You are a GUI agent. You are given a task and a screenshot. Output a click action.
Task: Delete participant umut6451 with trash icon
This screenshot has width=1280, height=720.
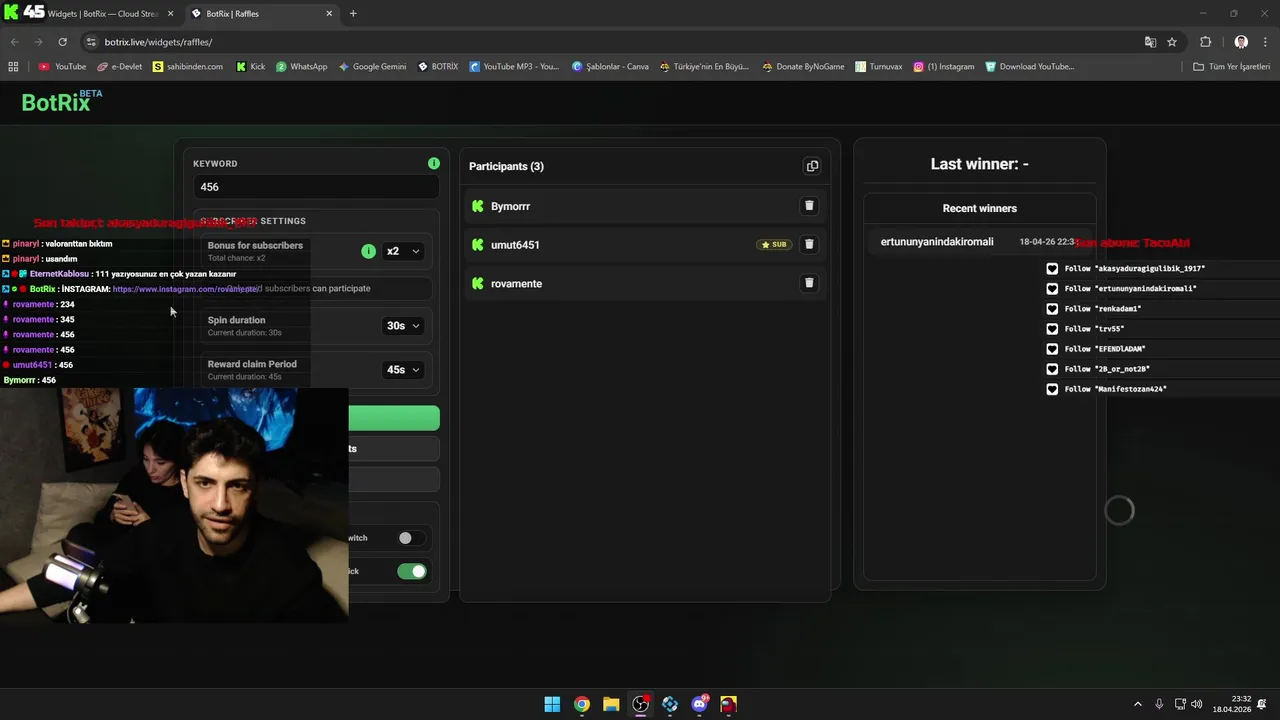[809, 244]
